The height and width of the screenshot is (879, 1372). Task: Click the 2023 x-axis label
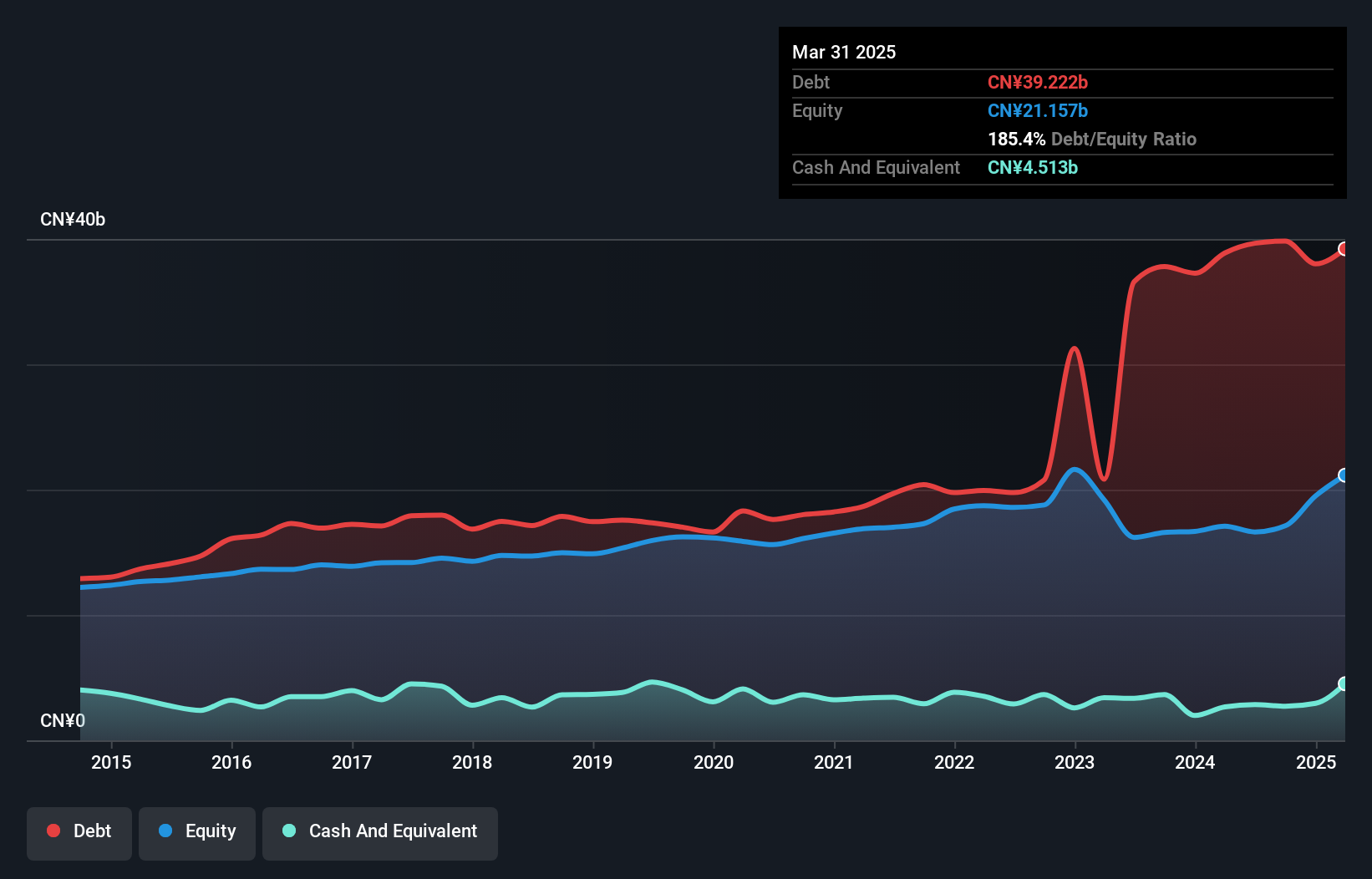click(1075, 762)
